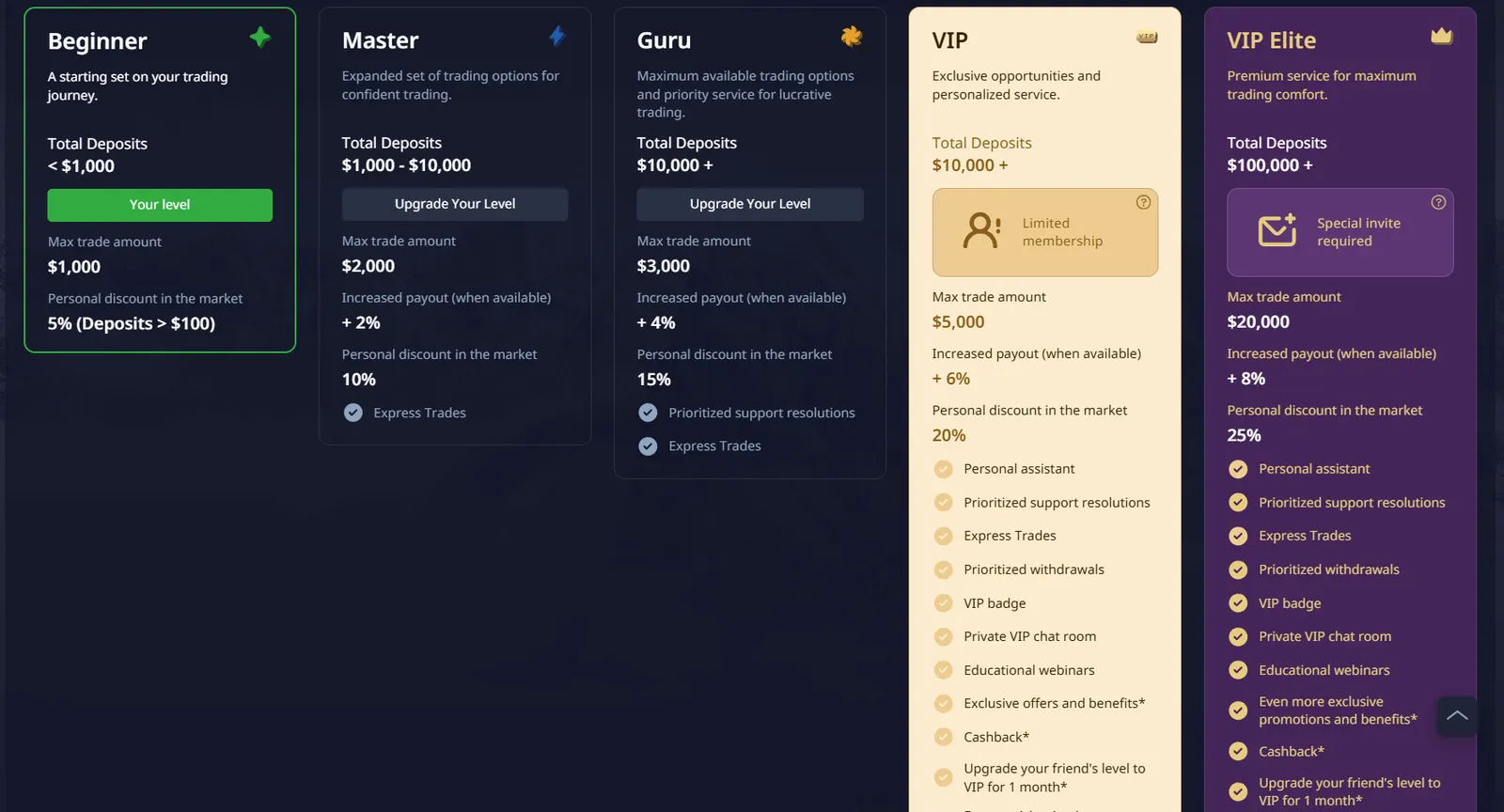Click Upgrade Your Level under Master
The image size is (1504, 812).
[x=455, y=204]
